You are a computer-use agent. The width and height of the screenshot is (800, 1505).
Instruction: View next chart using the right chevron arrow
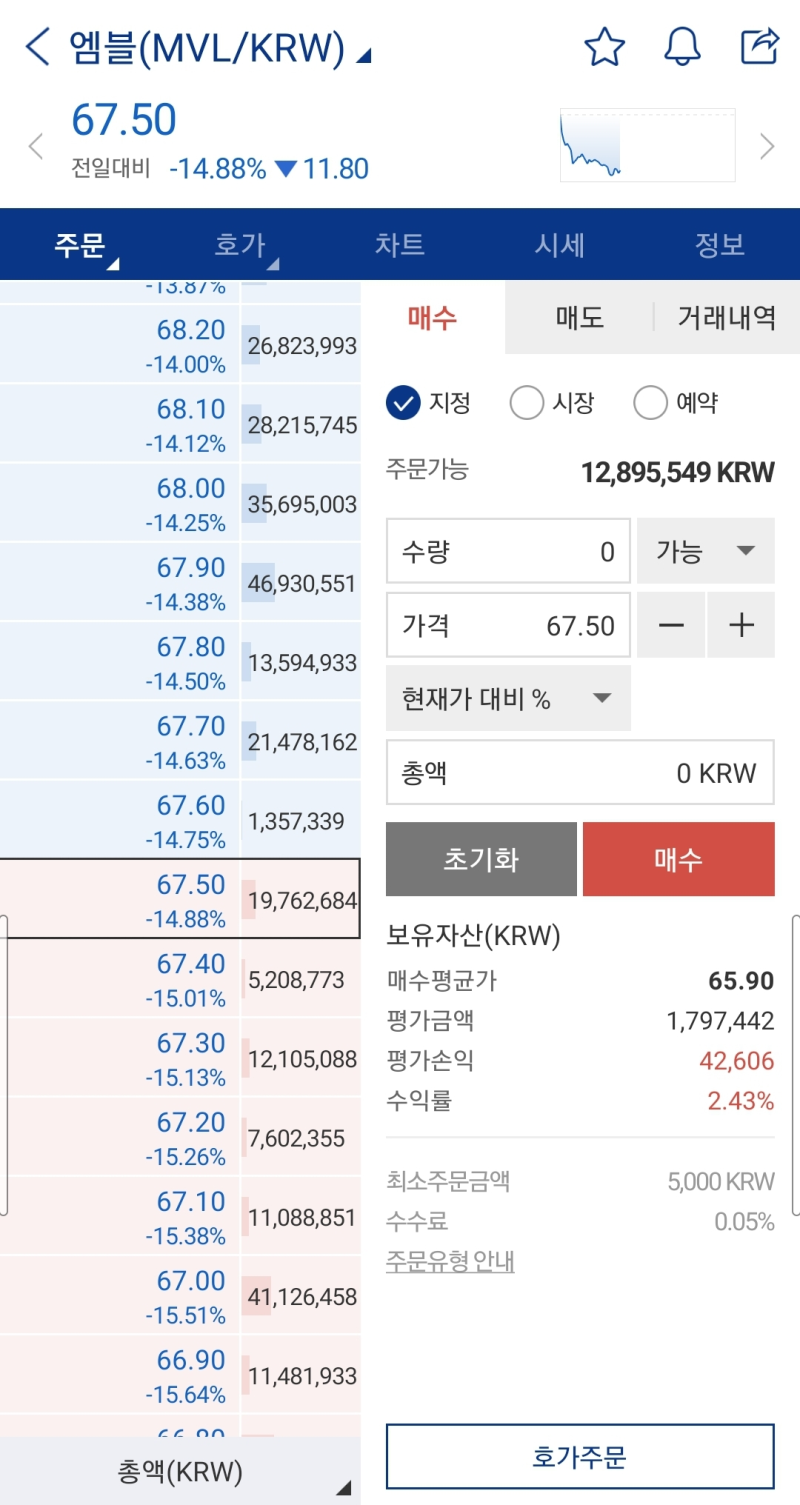click(766, 146)
